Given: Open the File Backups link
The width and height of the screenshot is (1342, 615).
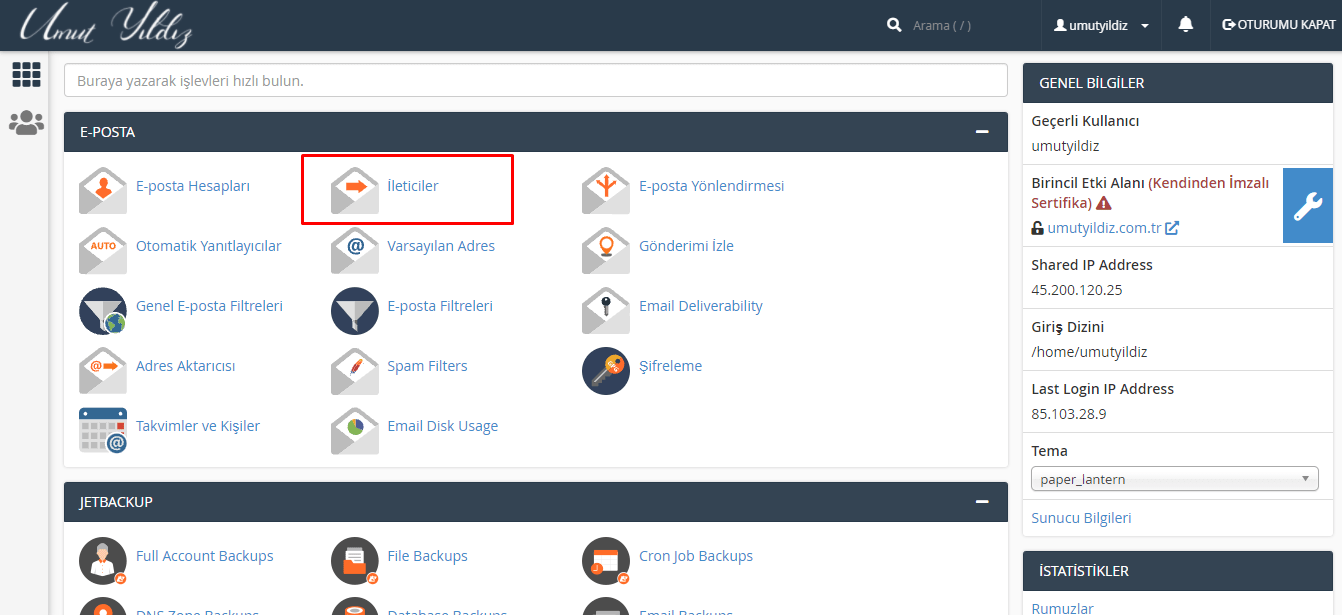Looking at the screenshot, I should tap(428, 556).
